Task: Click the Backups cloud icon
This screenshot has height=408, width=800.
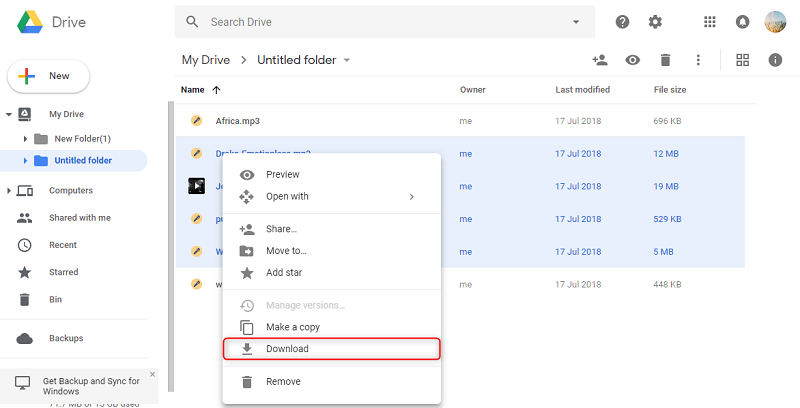Action: coord(24,338)
